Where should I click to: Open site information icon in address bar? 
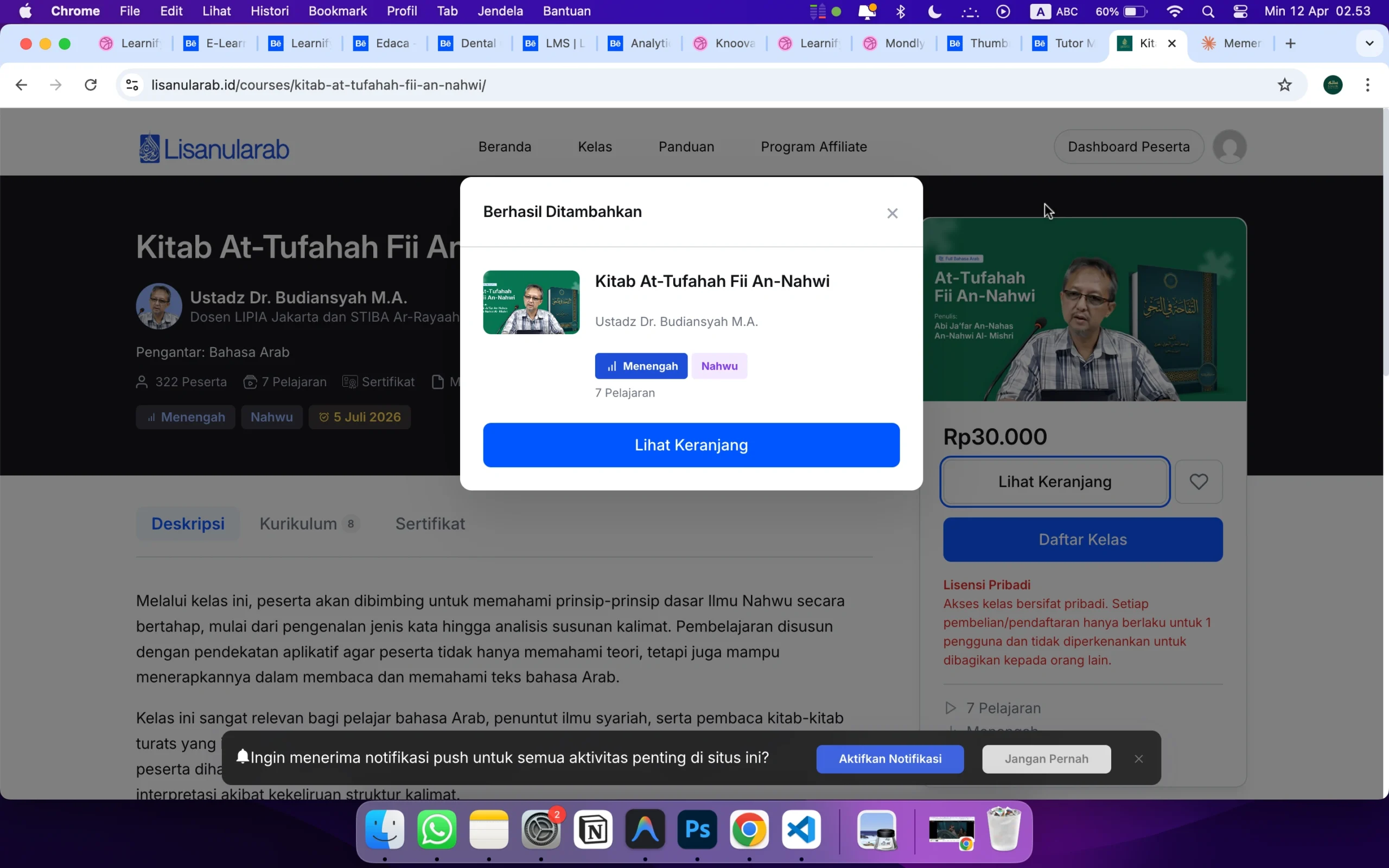click(131, 85)
